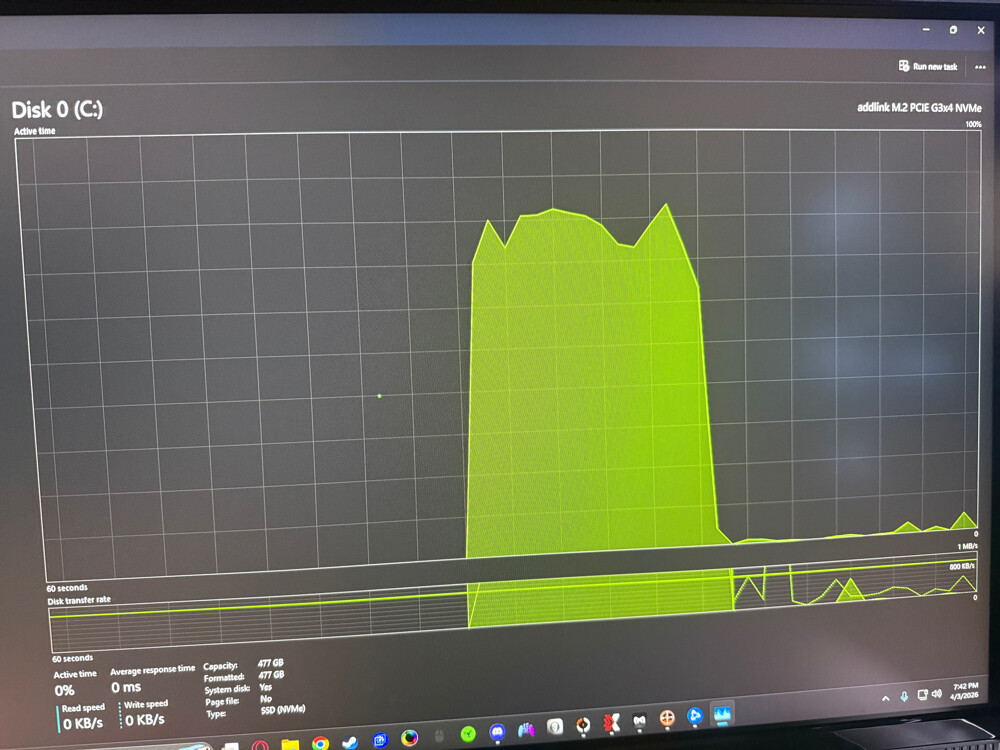Click the Read speed "0 KB/s" value
This screenshot has width=1000, height=750.
(x=83, y=724)
